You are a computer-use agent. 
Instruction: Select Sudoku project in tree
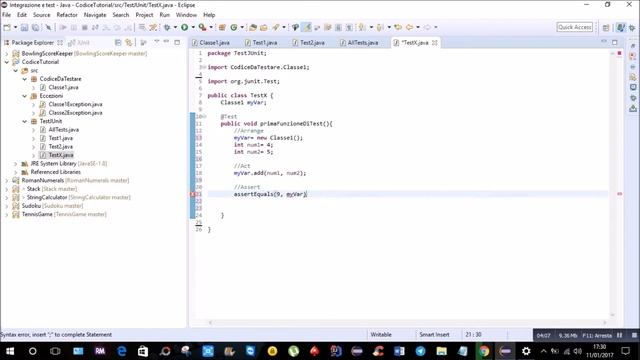[x=48, y=206]
